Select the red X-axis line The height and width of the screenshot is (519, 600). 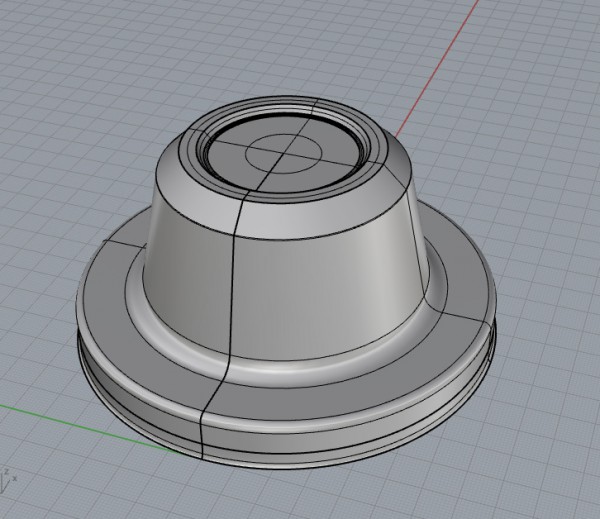click(440, 80)
